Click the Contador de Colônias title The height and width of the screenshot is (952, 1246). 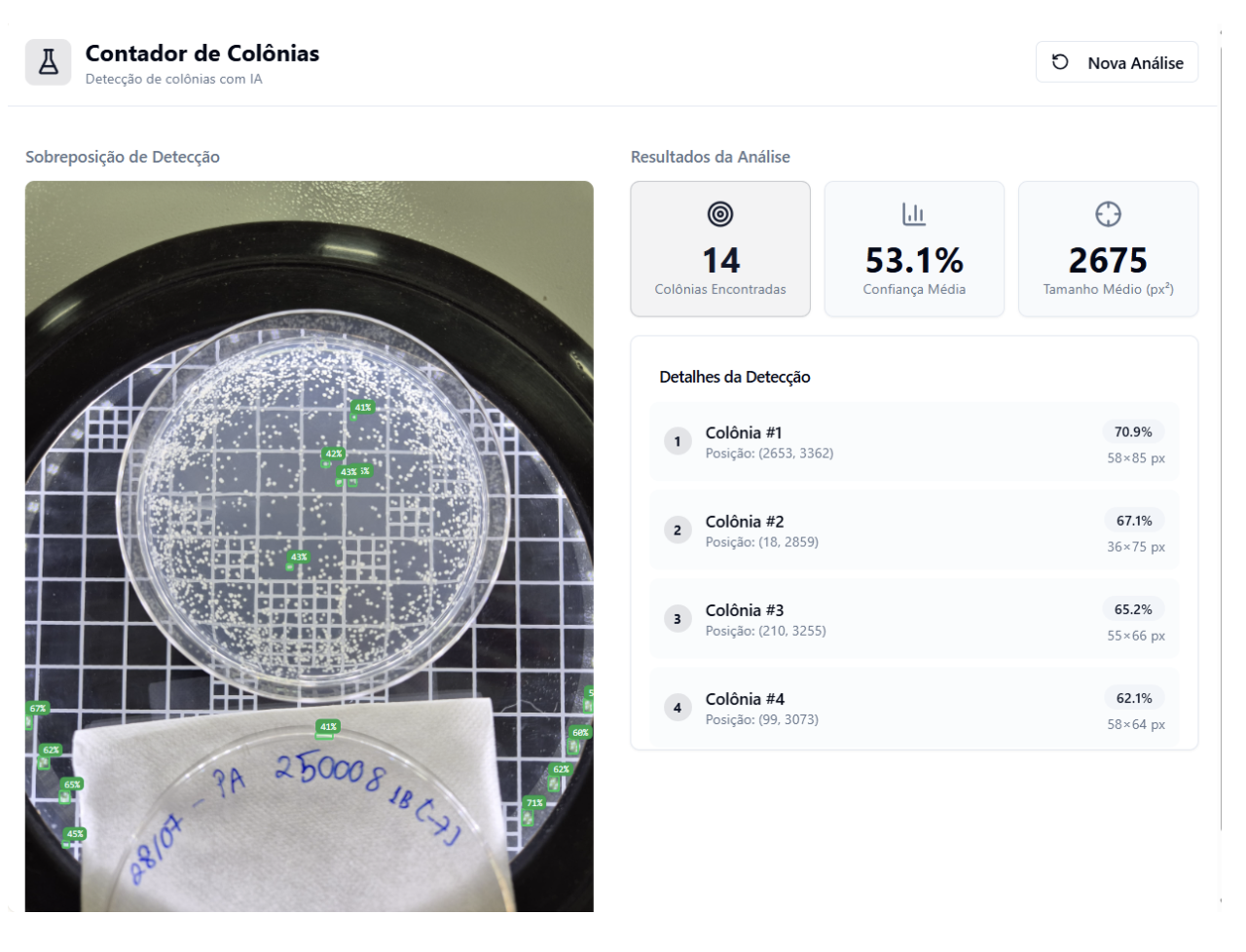click(x=202, y=54)
